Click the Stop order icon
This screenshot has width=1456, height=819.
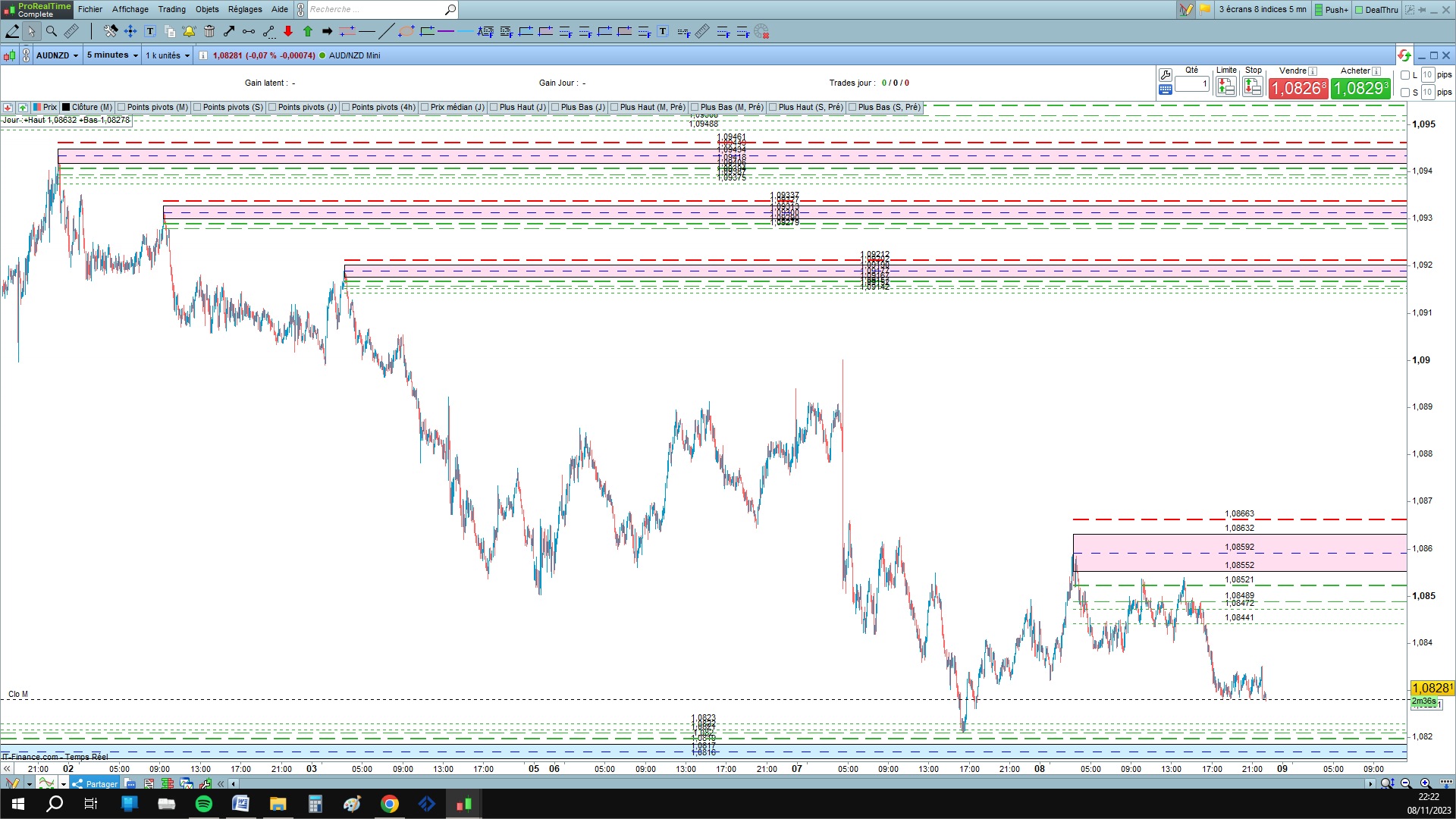click(x=1253, y=87)
